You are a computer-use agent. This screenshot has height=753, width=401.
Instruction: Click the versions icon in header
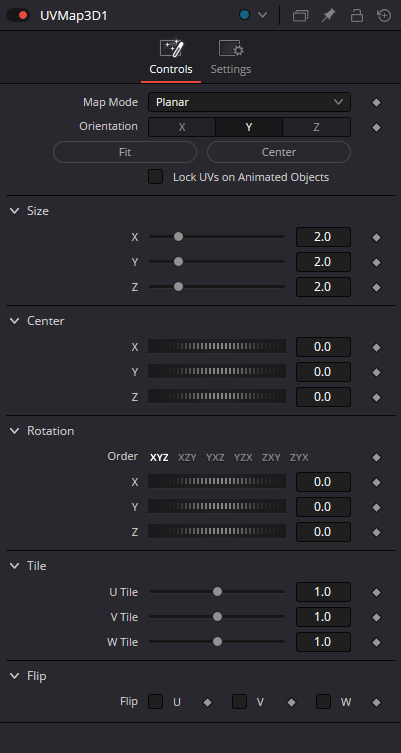pos(300,16)
